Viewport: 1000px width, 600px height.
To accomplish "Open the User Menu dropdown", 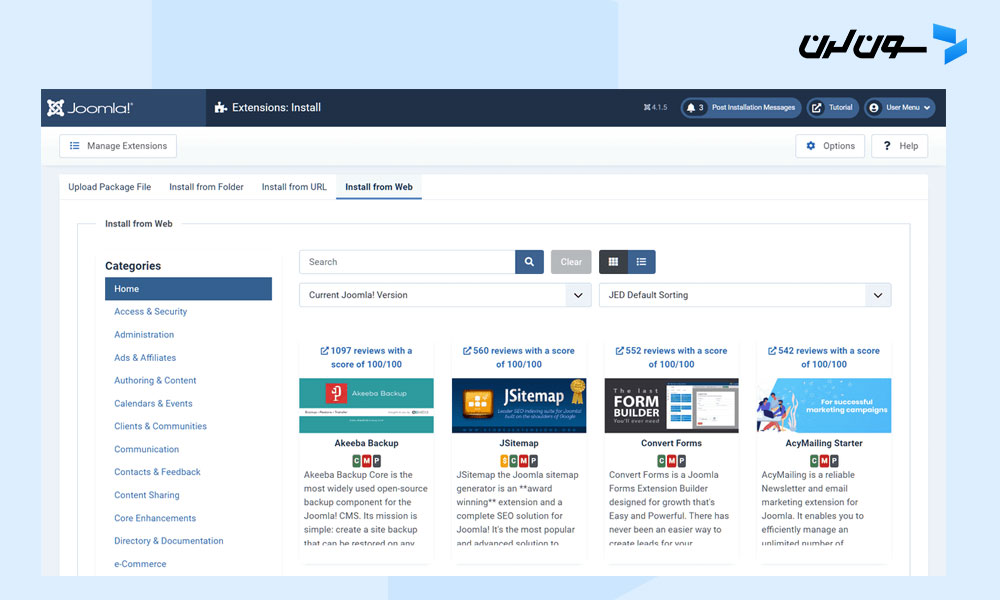I will click(x=900, y=108).
